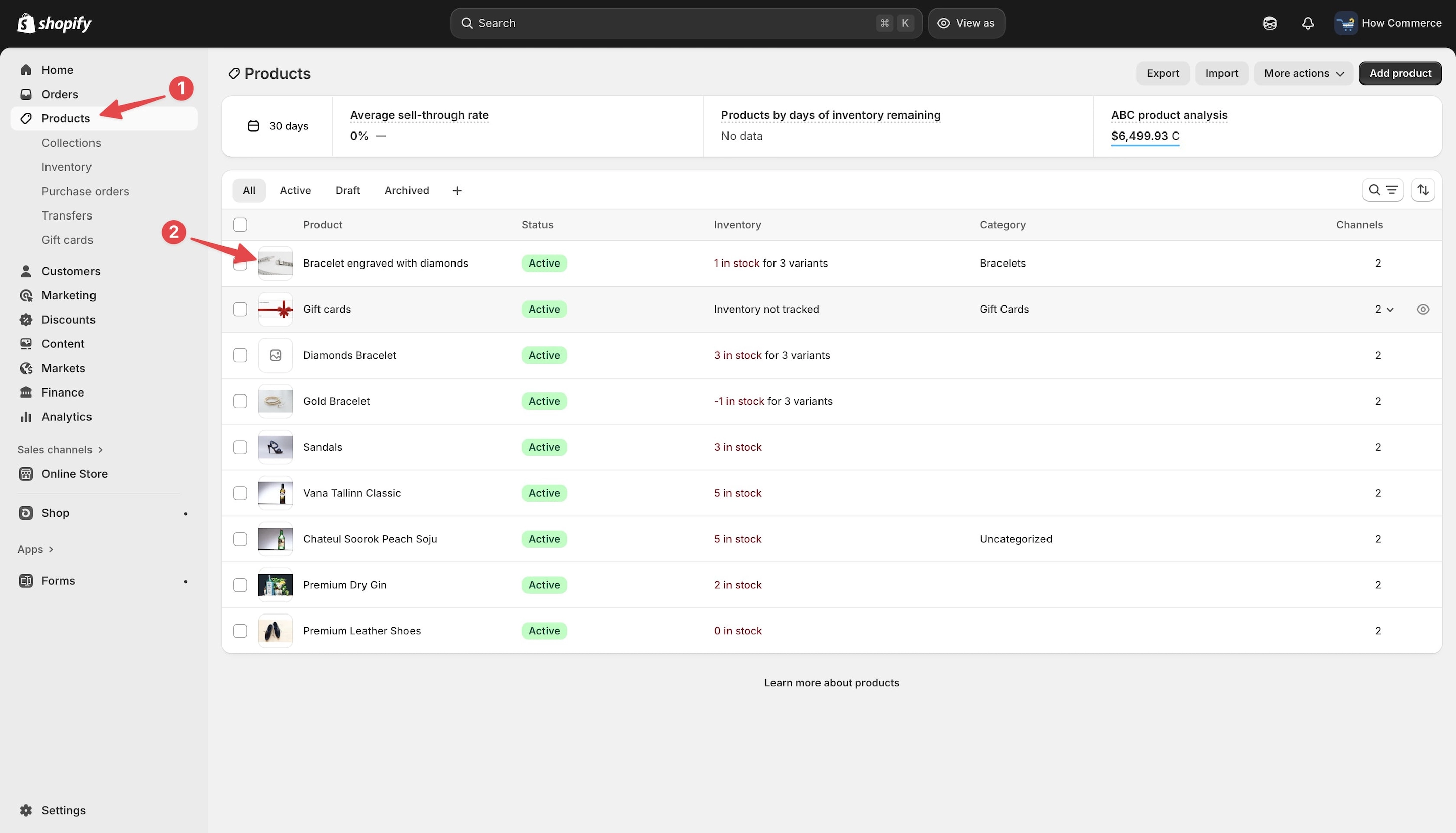This screenshot has width=1456, height=833.
Task: Switch to the Active tab
Action: (295, 191)
